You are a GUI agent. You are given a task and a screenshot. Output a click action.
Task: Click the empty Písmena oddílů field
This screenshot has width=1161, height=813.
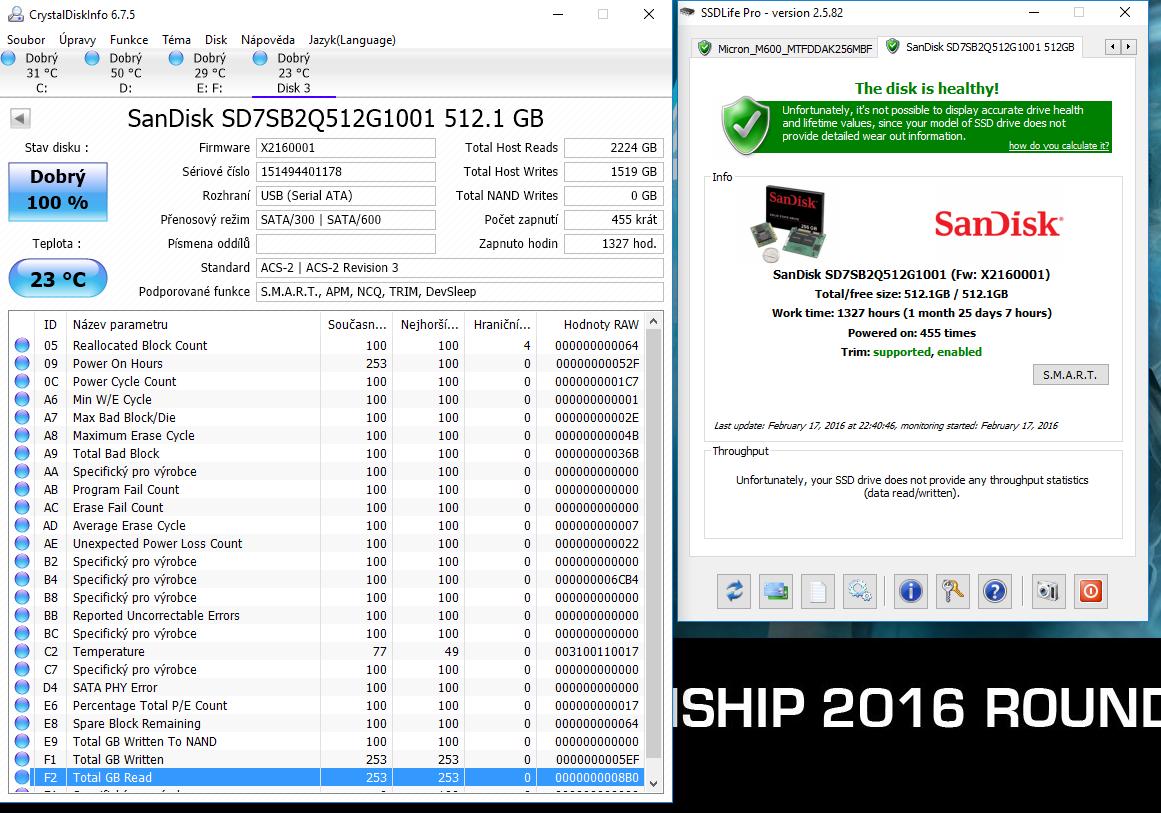point(346,244)
